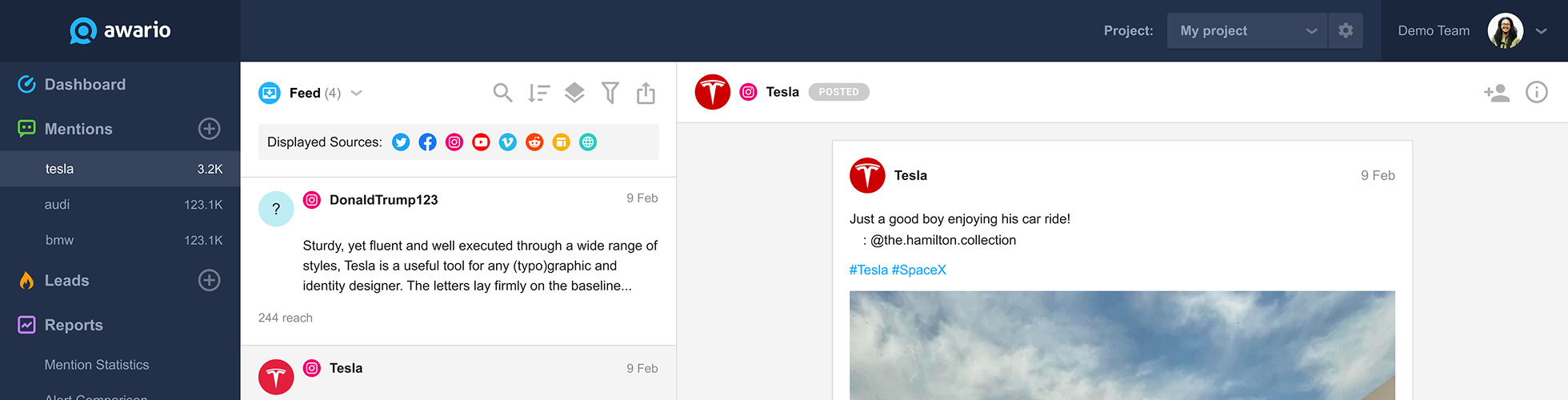Click the Dashboard gauge icon
Viewport: 1568px width, 400px height.
click(26, 84)
